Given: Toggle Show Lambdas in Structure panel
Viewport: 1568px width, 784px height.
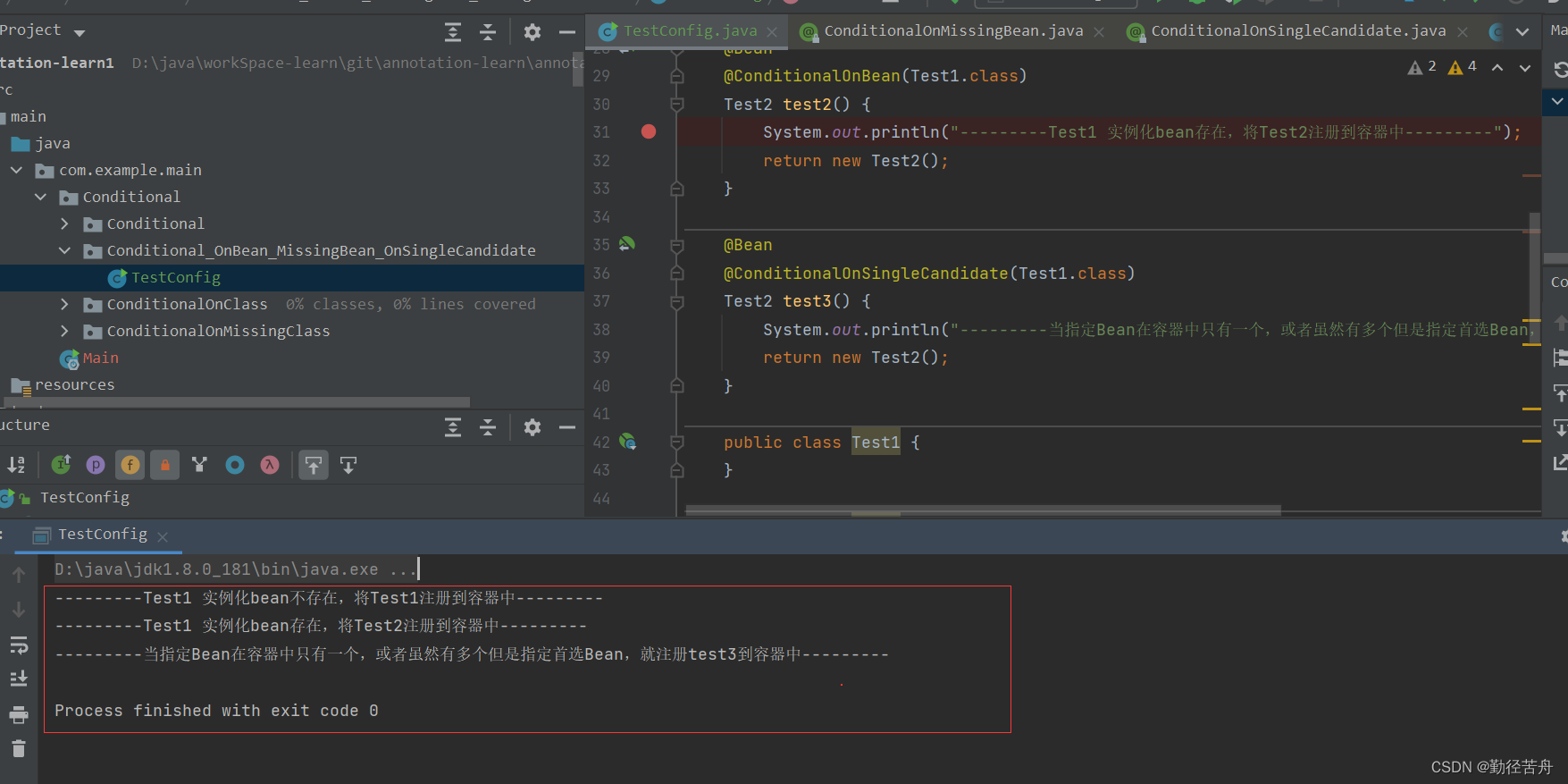Looking at the screenshot, I should tap(270, 465).
